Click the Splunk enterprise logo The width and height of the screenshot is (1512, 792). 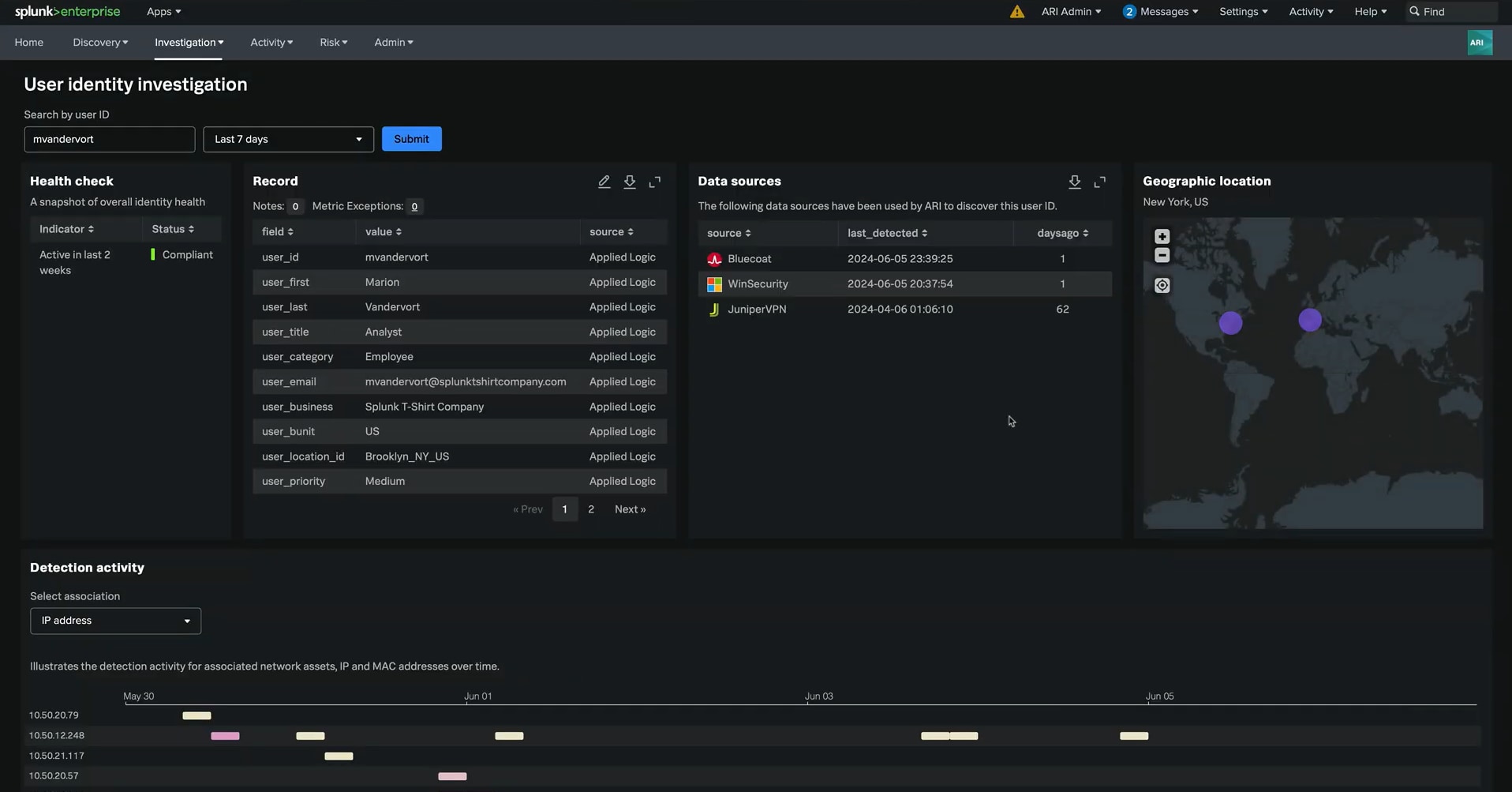tap(68, 12)
